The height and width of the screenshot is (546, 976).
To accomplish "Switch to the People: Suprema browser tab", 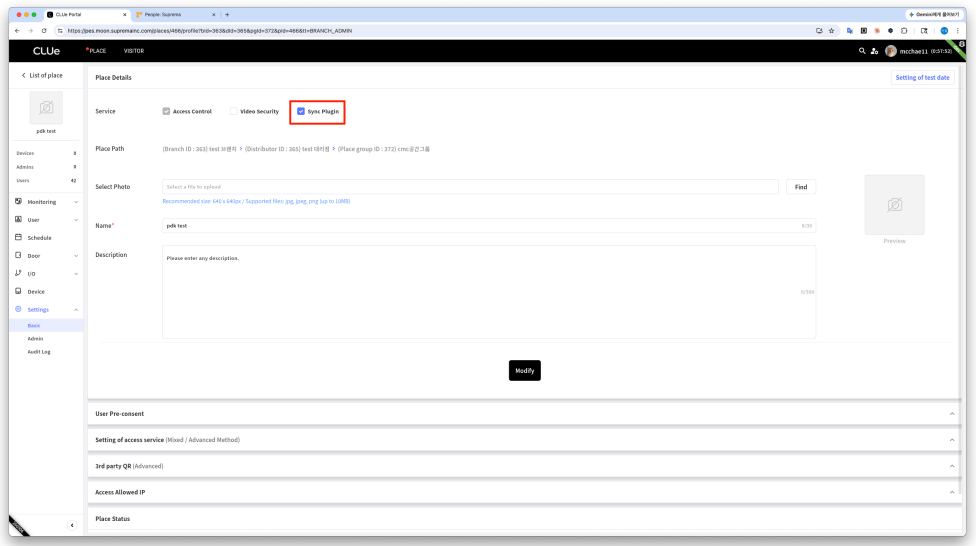I will coord(174,14).
